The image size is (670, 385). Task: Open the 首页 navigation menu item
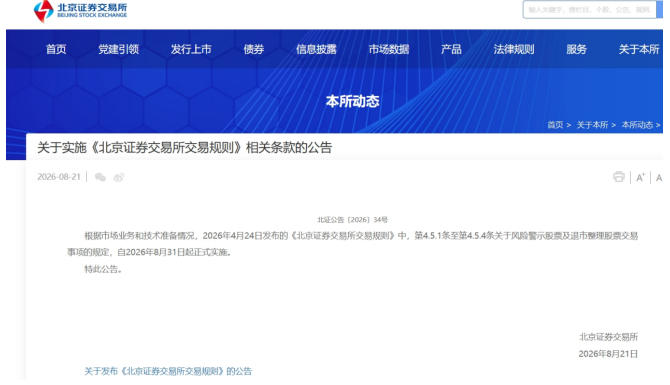click(x=56, y=50)
